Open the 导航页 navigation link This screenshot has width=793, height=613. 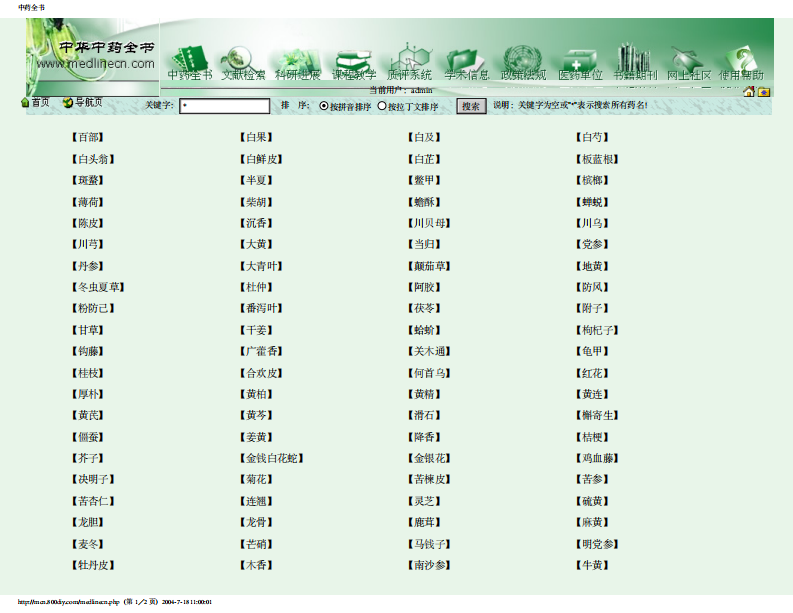82,103
